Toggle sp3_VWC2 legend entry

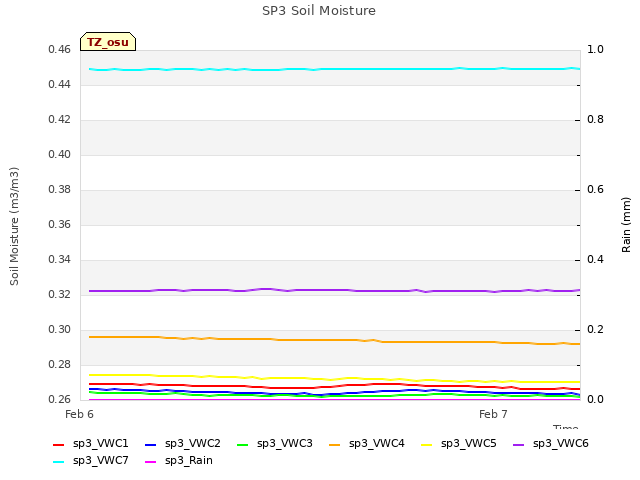point(182,444)
